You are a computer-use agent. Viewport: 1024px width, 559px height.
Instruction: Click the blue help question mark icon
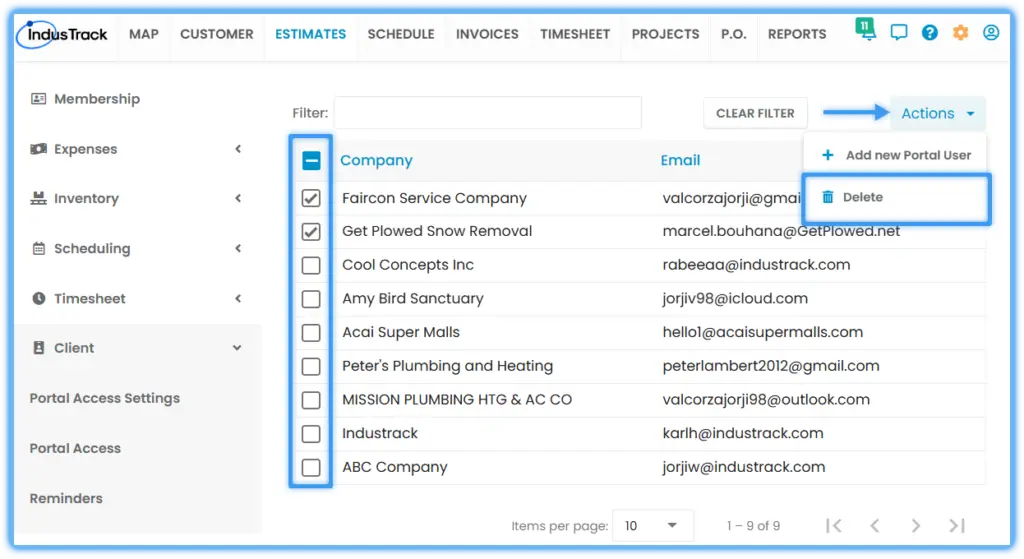pyautogui.click(x=929, y=33)
